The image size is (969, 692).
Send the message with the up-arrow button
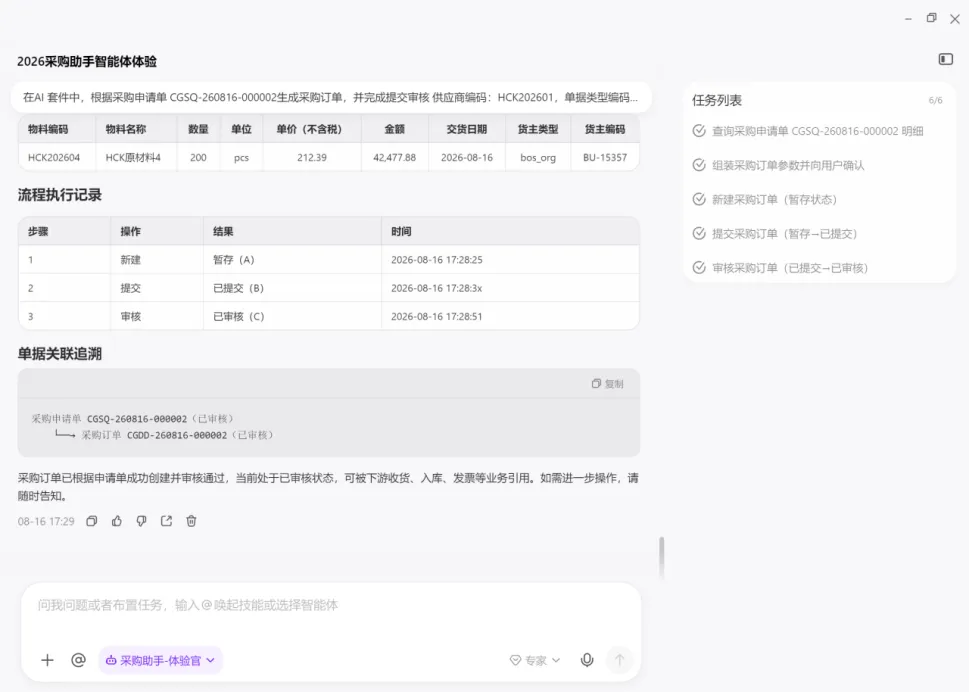click(619, 660)
